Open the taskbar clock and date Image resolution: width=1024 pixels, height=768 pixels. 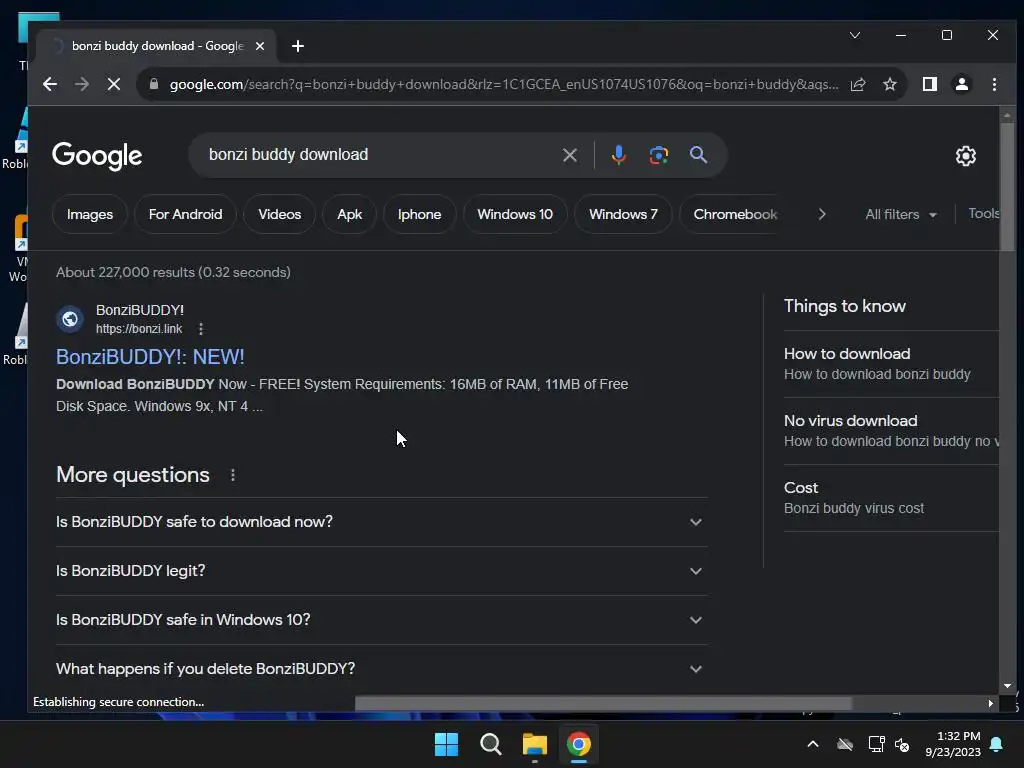pyautogui.click(x=953, y=744)
